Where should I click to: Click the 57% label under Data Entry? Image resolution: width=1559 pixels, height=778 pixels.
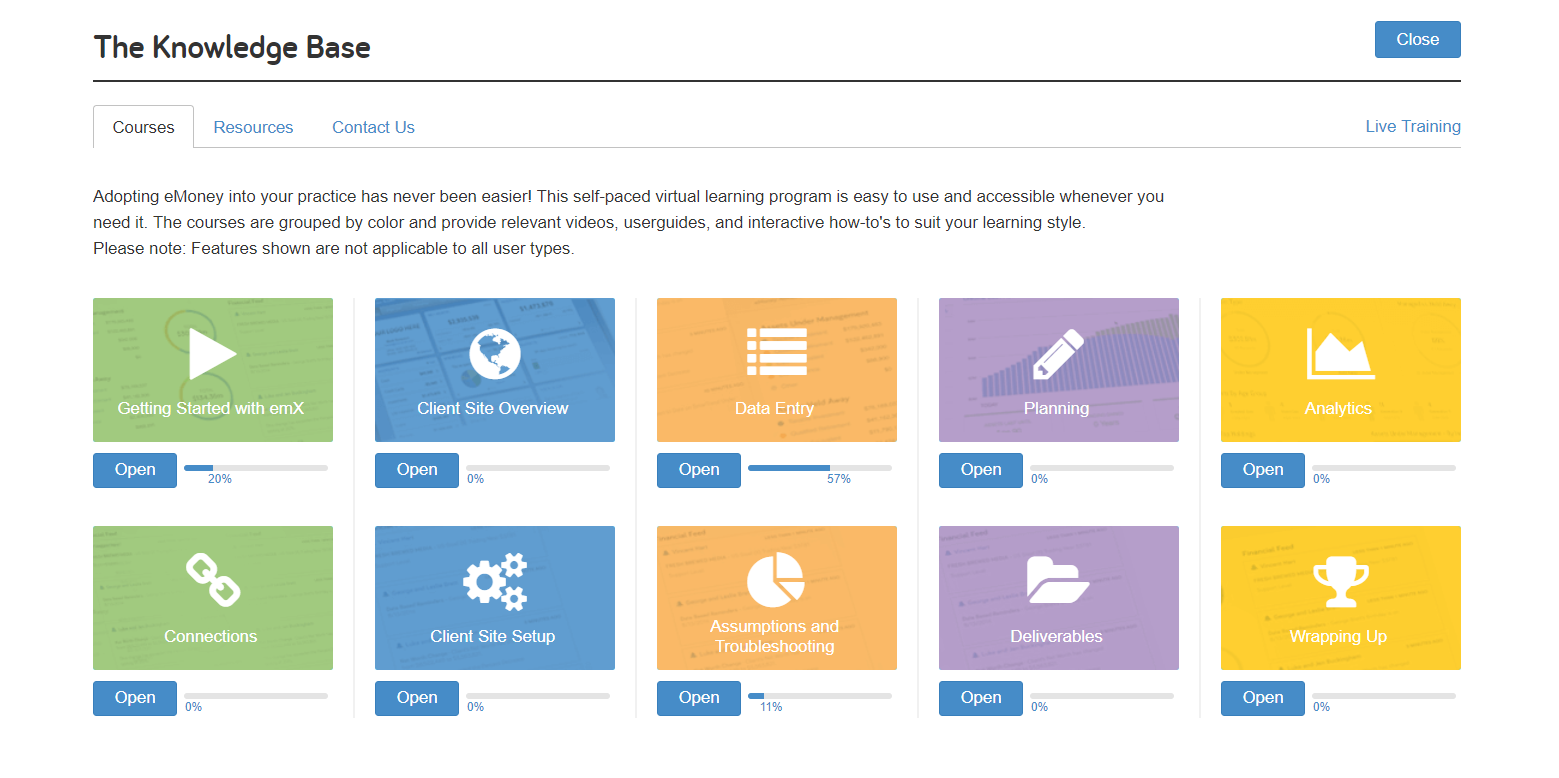839,479
